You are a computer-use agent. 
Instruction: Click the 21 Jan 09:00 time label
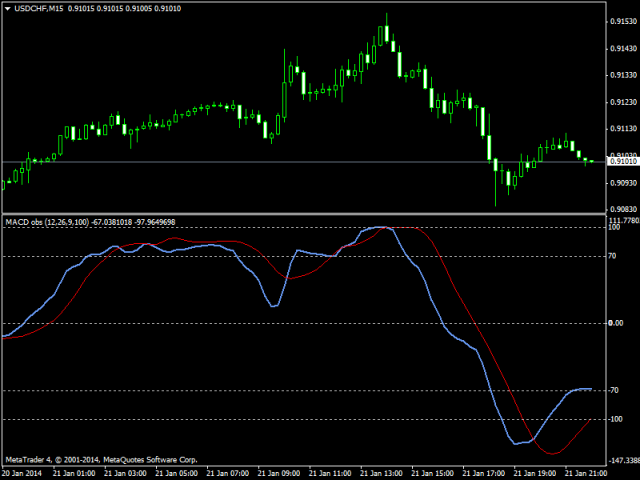coord(279,473)
